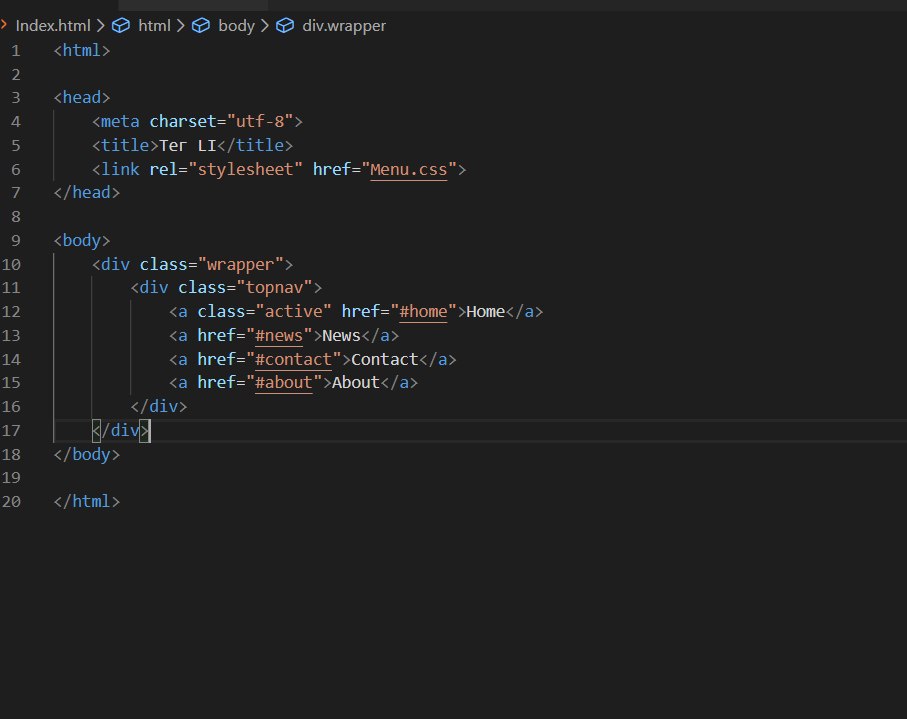Click the closing </html> tag

coord(87,502)
